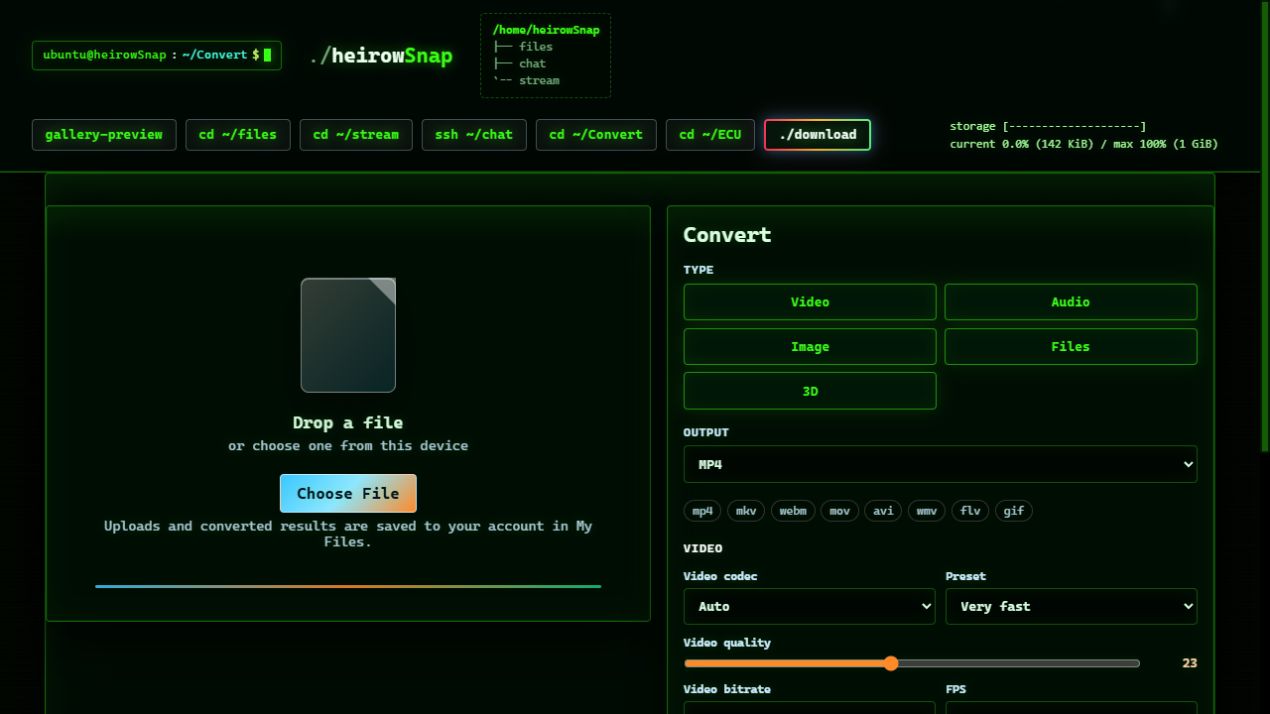Open the gallery-preview nav item
Image resolution: width=1270 pixels, height=714 pixels.
click(104, 135)
